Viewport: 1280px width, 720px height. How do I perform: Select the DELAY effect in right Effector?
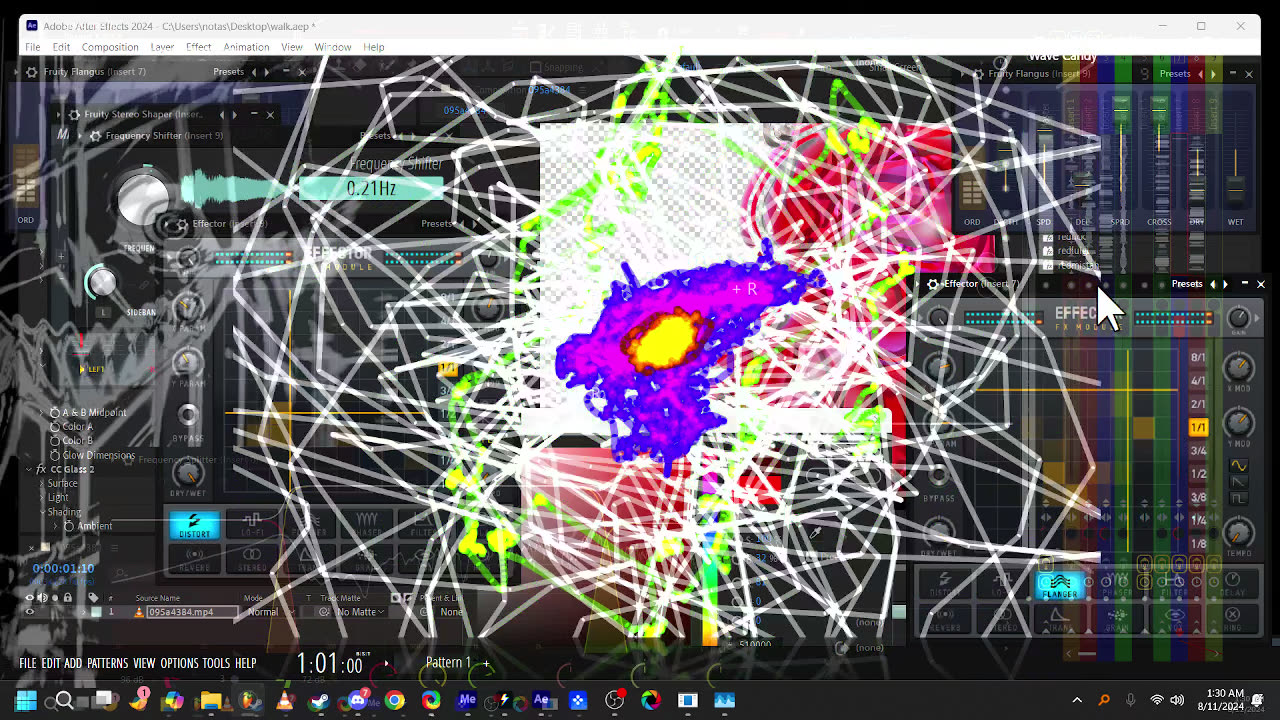coord(1233,586)
